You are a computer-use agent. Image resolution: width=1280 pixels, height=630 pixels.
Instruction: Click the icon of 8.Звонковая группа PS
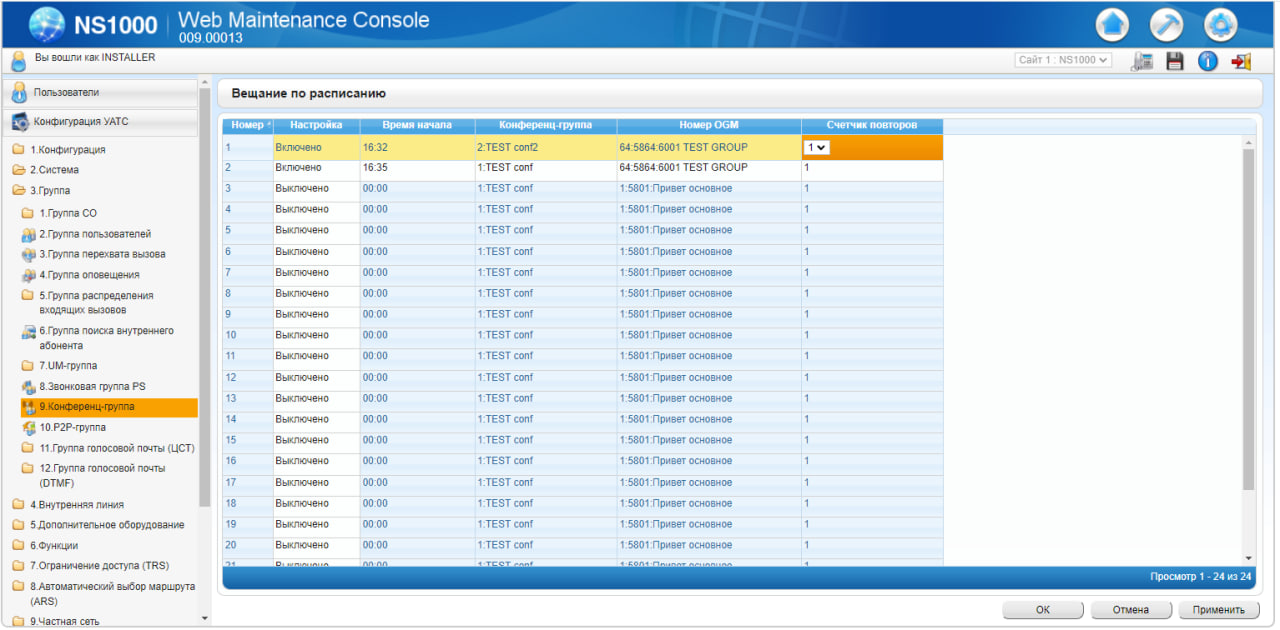coord(28,387)
